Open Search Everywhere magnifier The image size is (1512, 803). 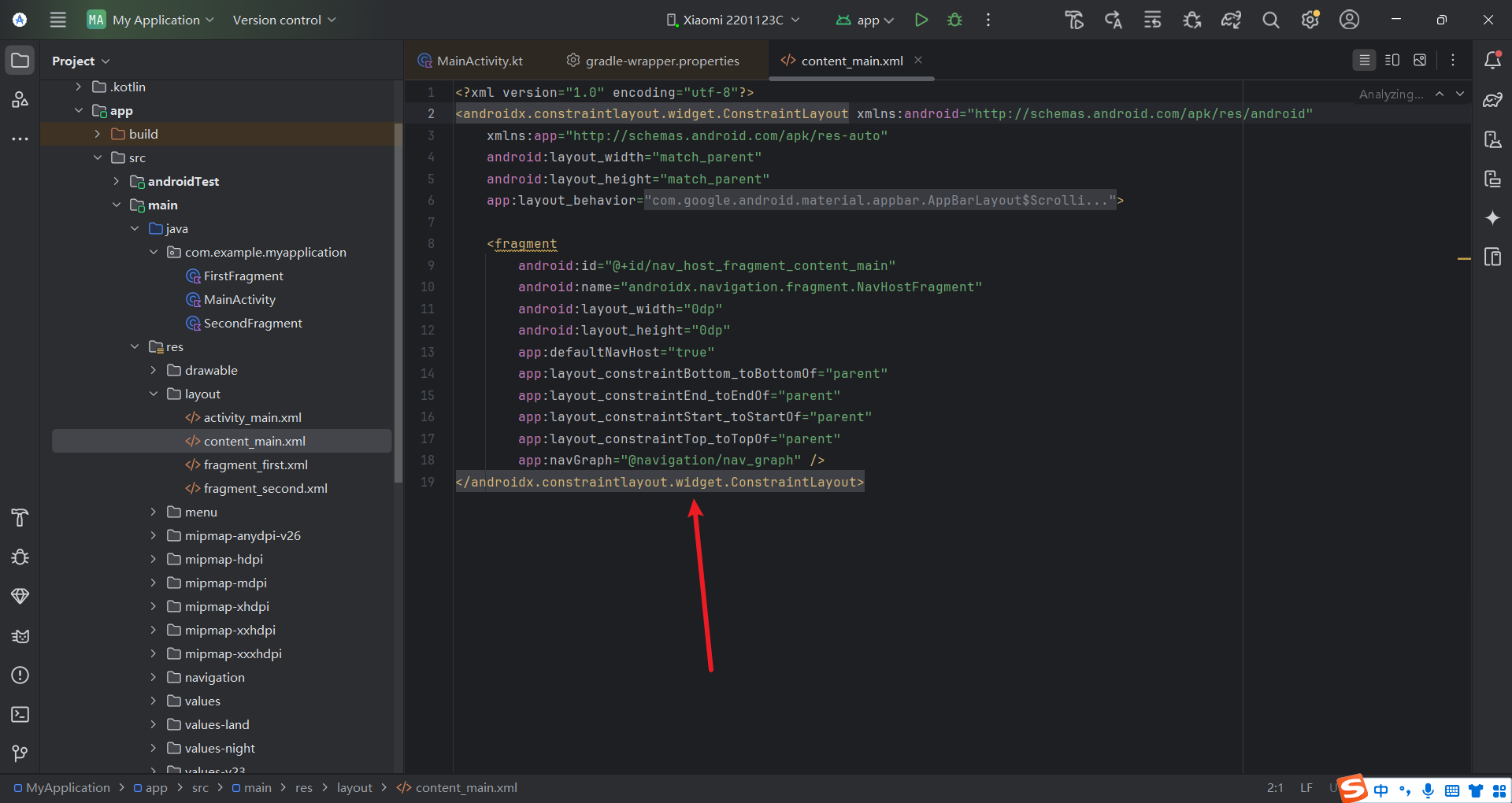click(x=1270, y=20)
